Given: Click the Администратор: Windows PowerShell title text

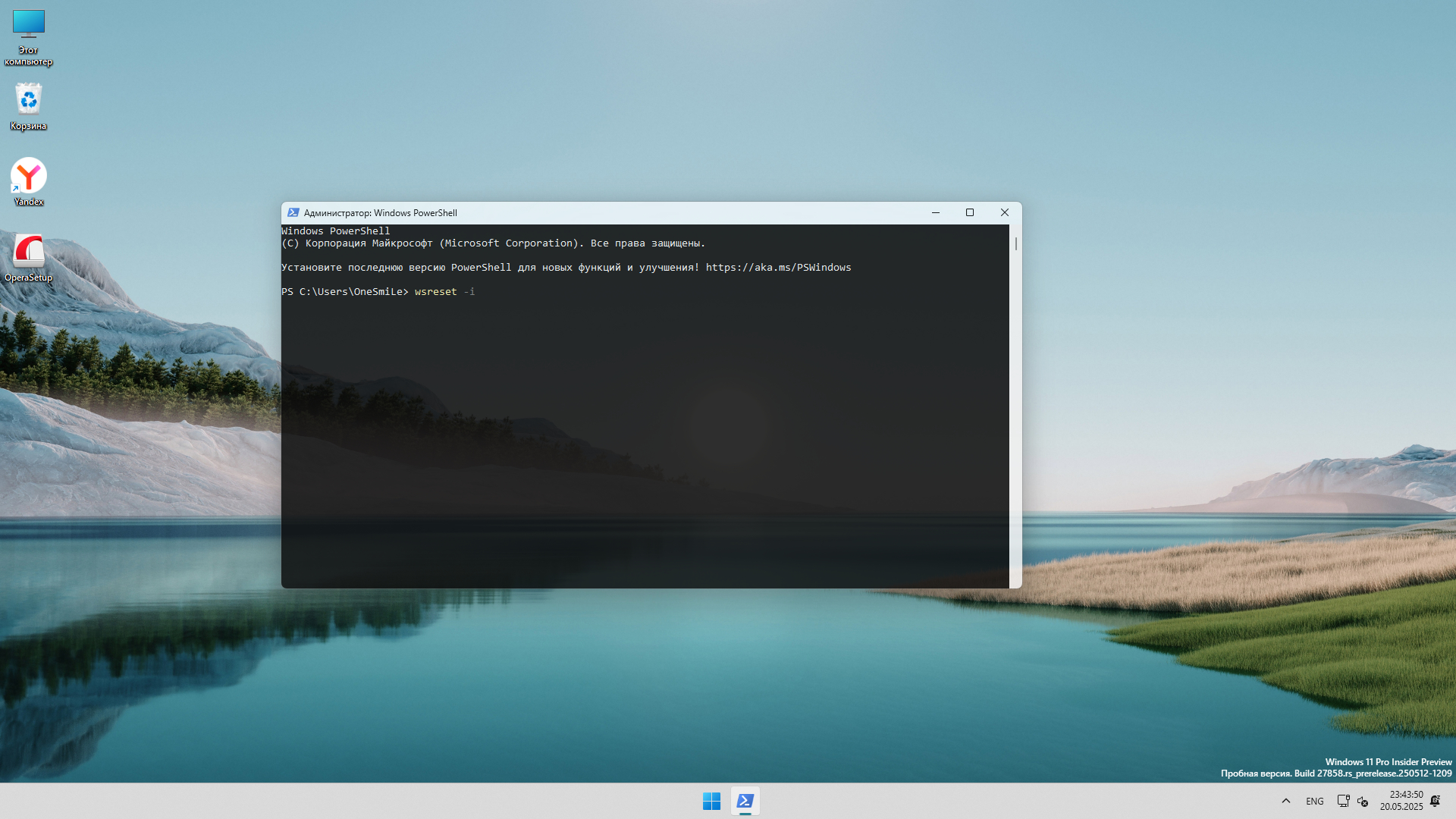Looking at the screenshot, I should [x=381, y=213].
